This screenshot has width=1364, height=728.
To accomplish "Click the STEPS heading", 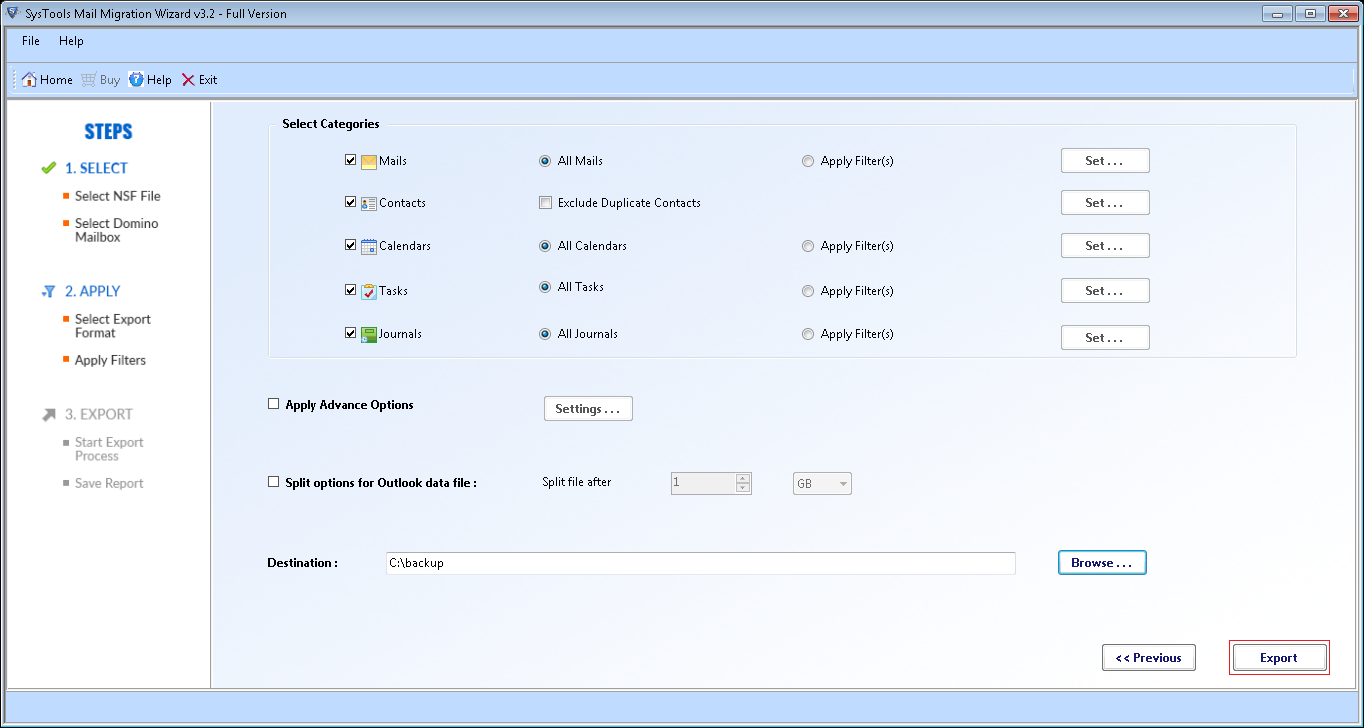I will pos(108,132).
